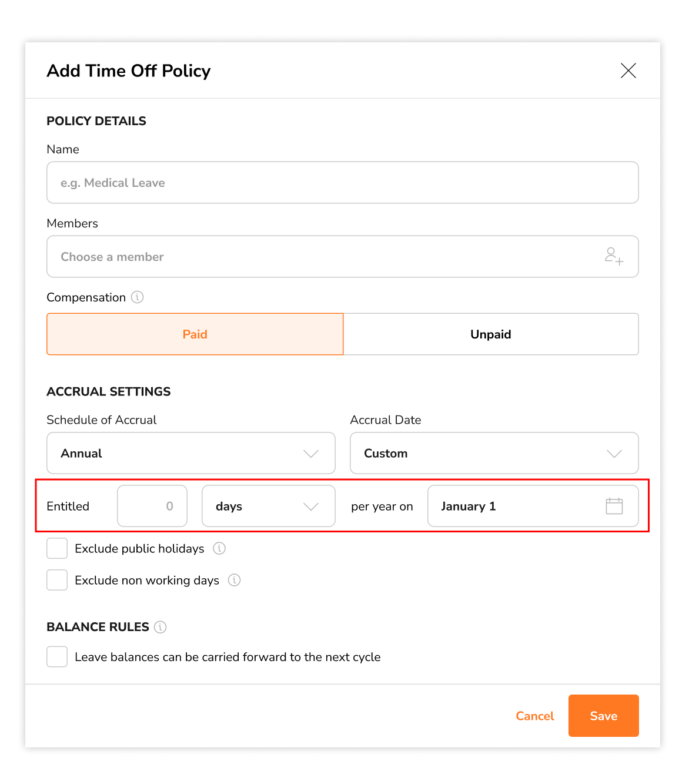The height and width of the screenshot is (768, 689).
Task: Click the Cancel link
Action: point(535,716)
